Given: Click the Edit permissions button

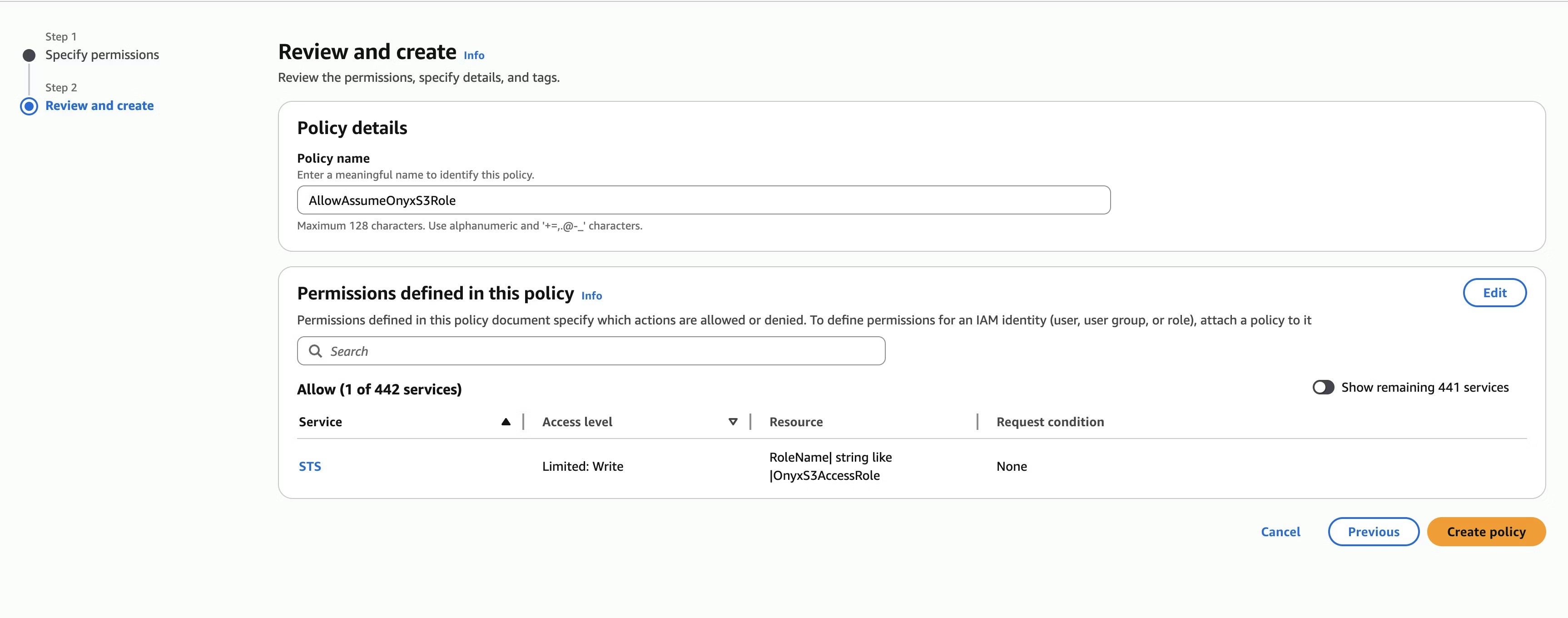Looking at the screenshot, I should (x=1494, y=292).
